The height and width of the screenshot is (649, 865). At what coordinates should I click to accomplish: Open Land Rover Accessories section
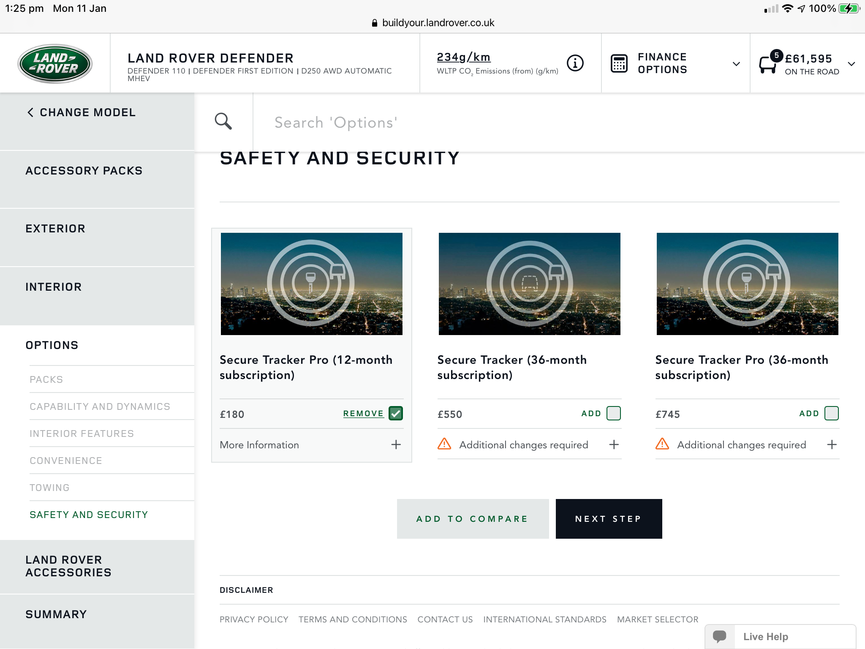coord(97,567)
